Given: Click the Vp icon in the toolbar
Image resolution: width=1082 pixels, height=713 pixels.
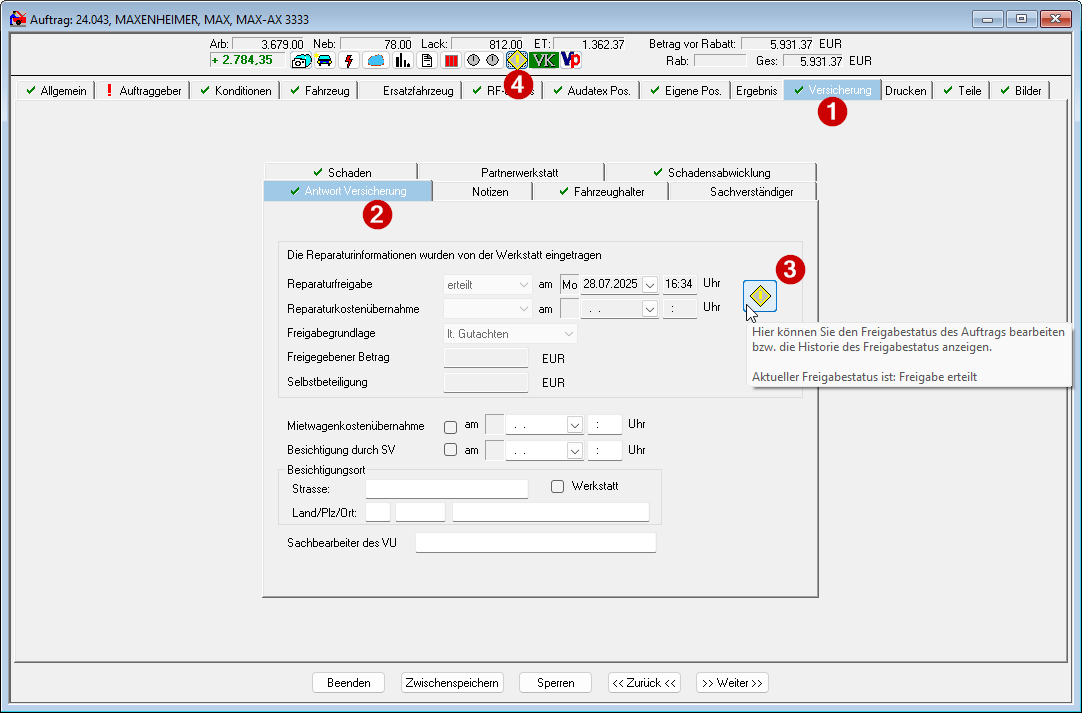Looking at the screenshot, I should click(x=571, y=61).
